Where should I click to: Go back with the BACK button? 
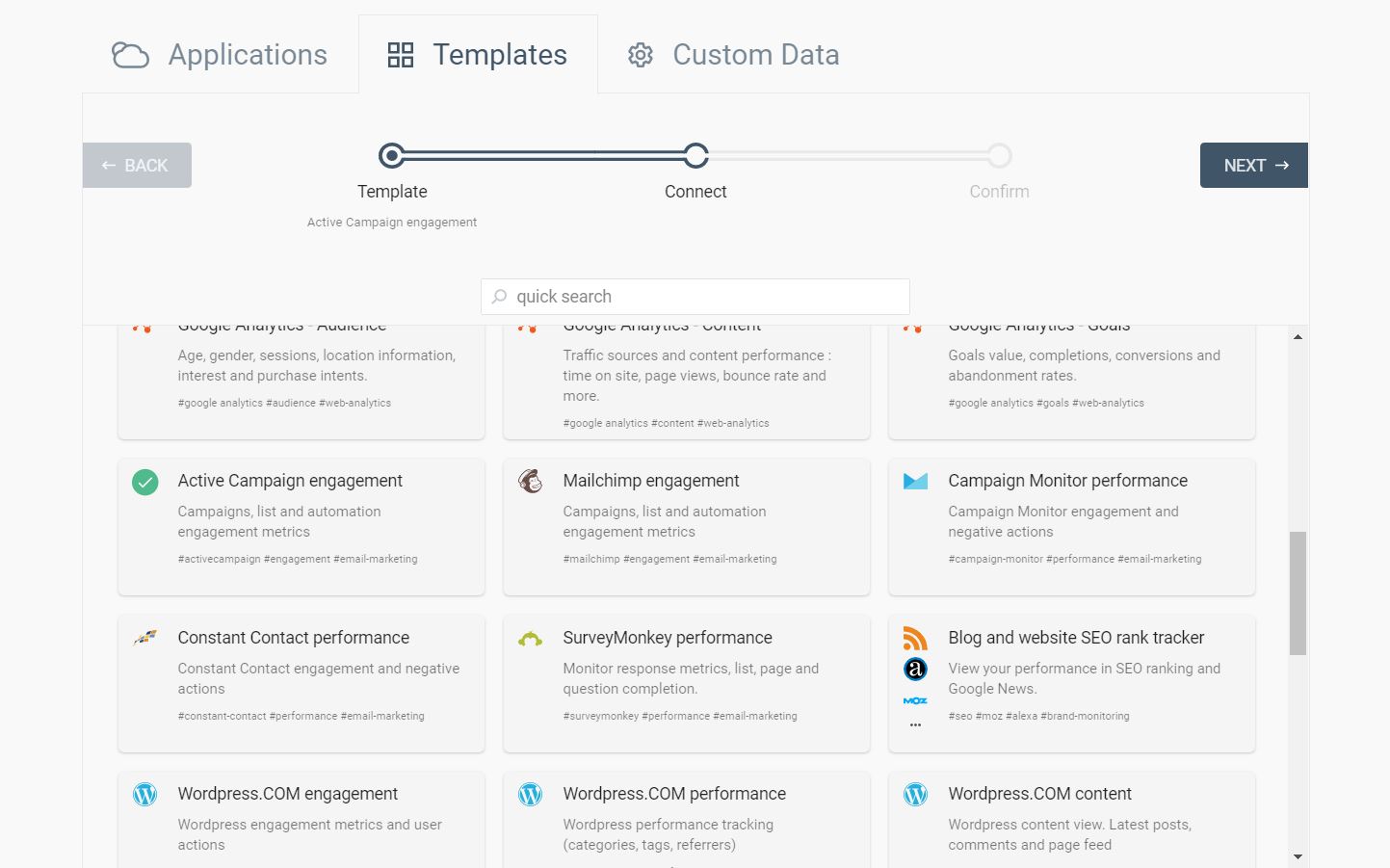coord(137,166)
